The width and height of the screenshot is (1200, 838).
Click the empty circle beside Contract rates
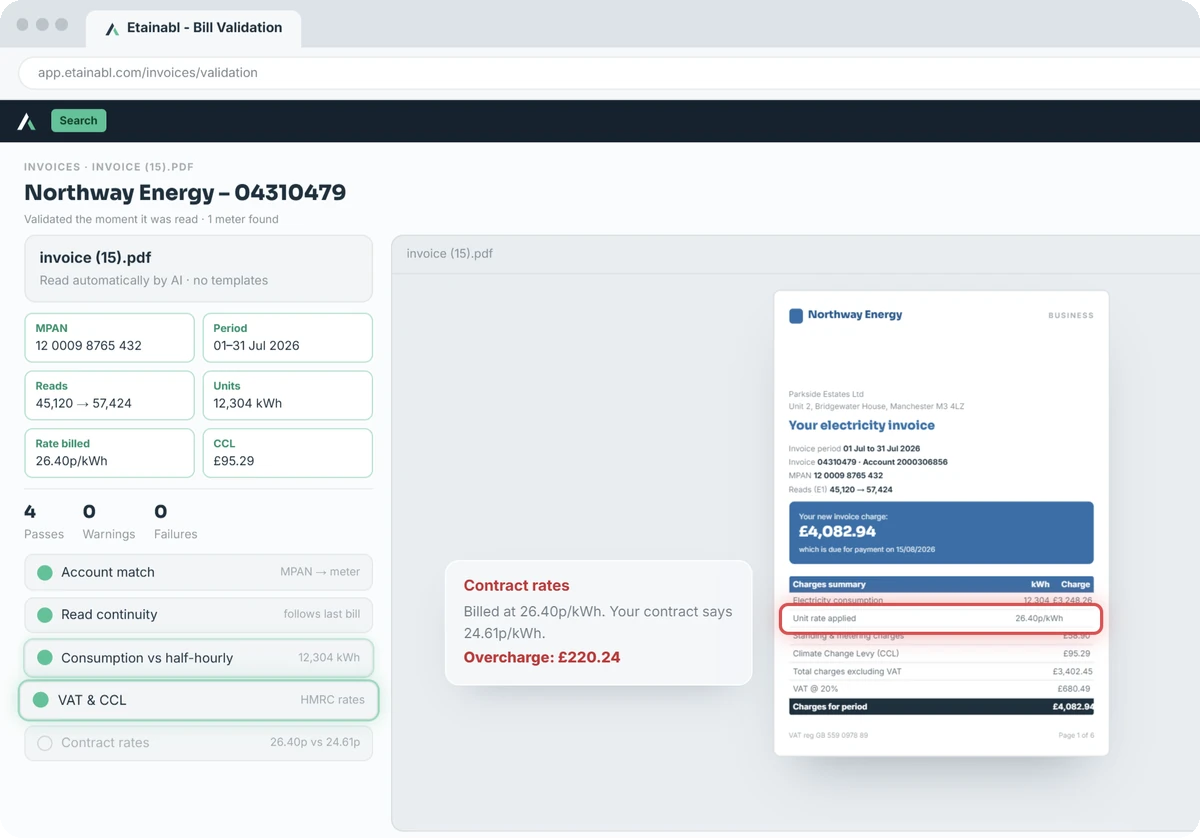click(x=45, y=743)
